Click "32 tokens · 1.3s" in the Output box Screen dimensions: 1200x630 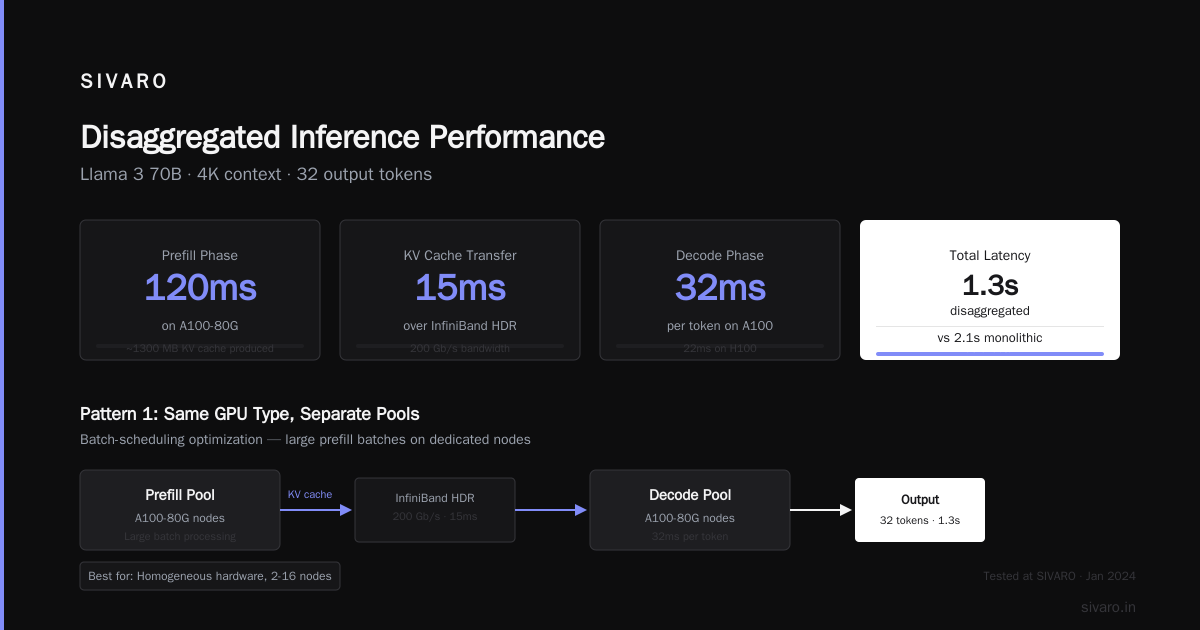coord(920,520)
